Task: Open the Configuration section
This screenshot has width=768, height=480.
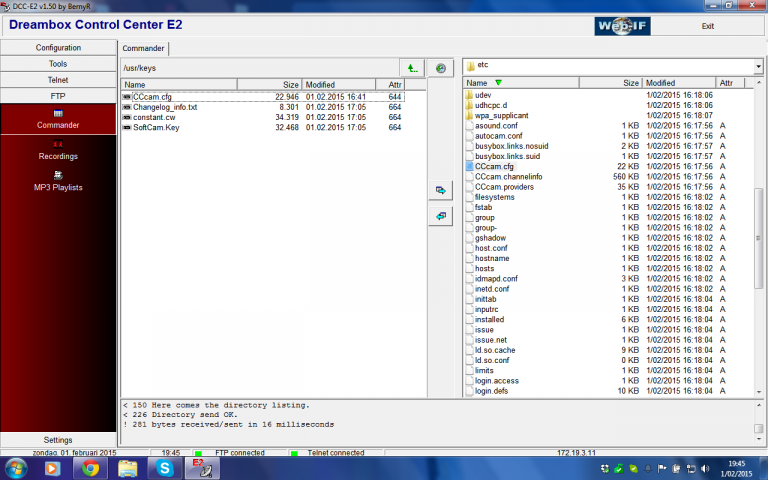Action: 58,47
